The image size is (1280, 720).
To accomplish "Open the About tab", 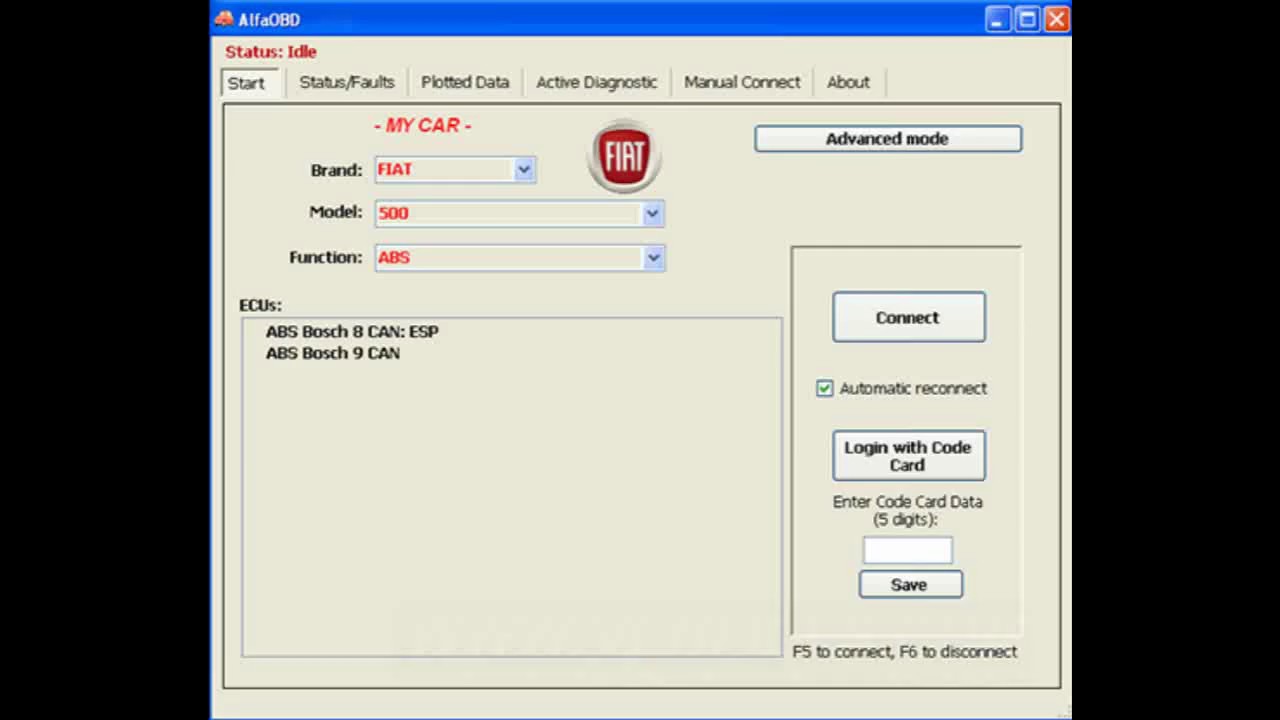I will [x=848, y=82].
